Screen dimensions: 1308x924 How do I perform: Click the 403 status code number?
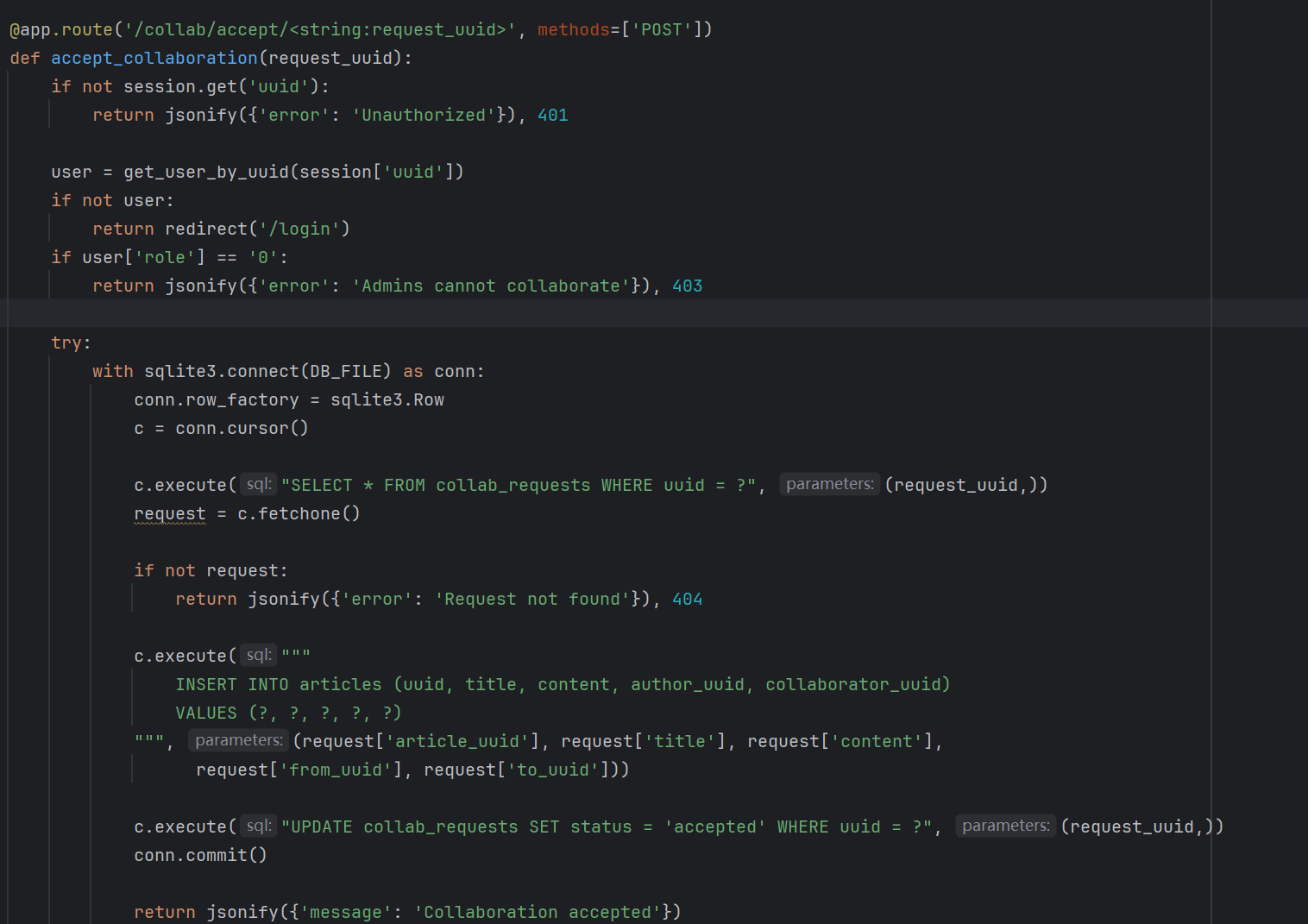(x=687, y=286)
